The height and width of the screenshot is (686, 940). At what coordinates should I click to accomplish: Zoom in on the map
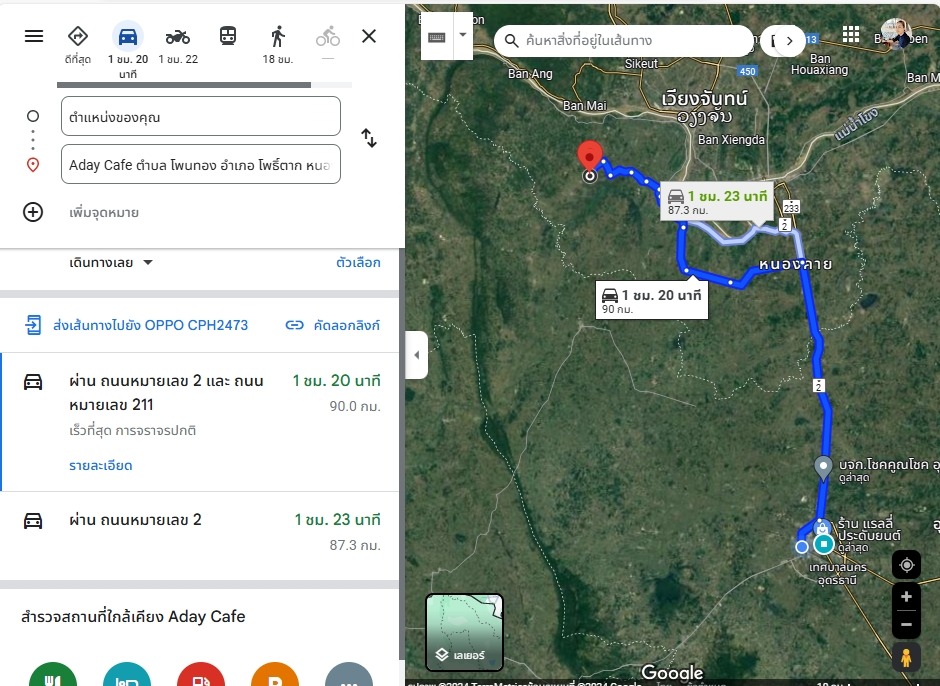click(x=906, y=597)
